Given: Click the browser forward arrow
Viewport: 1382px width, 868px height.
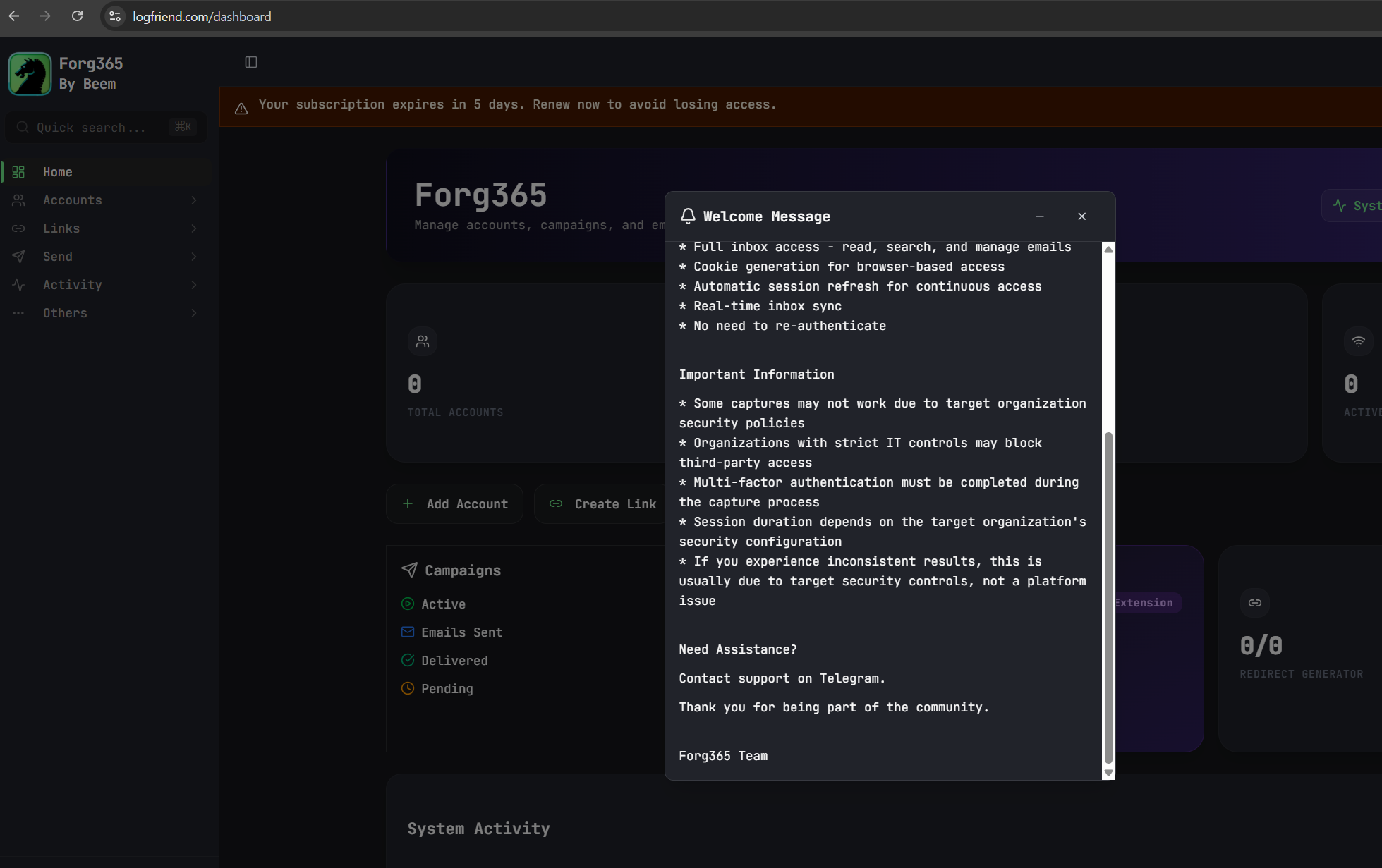Looking at the screenshot, I should tap(46, 16).
